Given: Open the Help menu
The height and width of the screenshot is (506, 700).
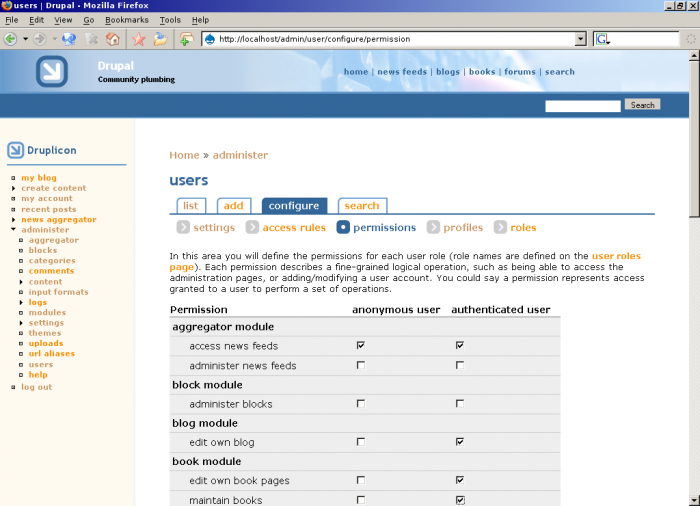Looking at the screenshot, I should 200,20.
